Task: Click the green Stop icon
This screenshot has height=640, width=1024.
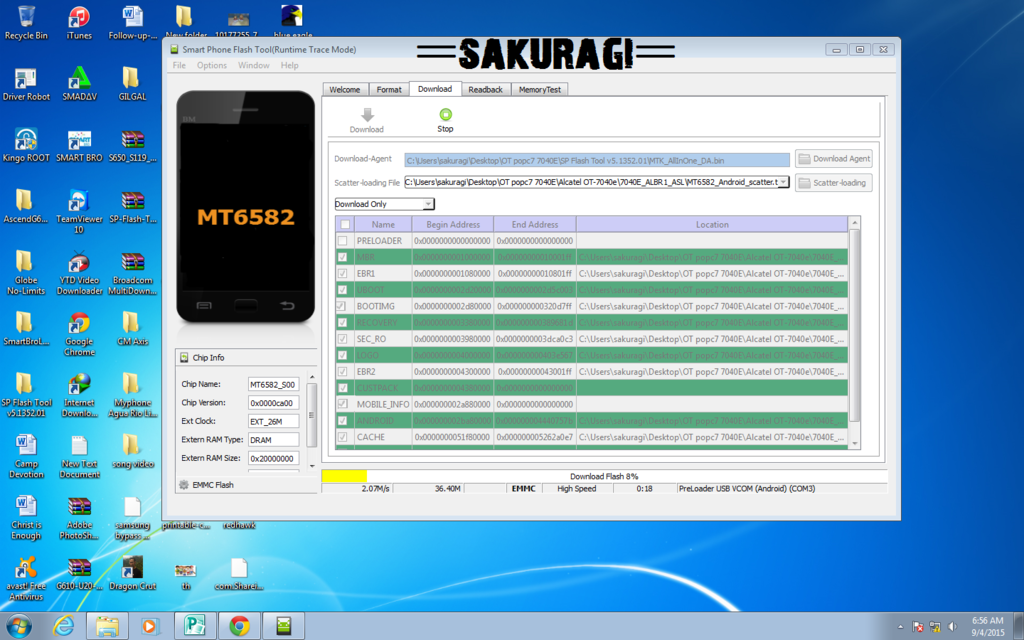Action: pos(445,115)
